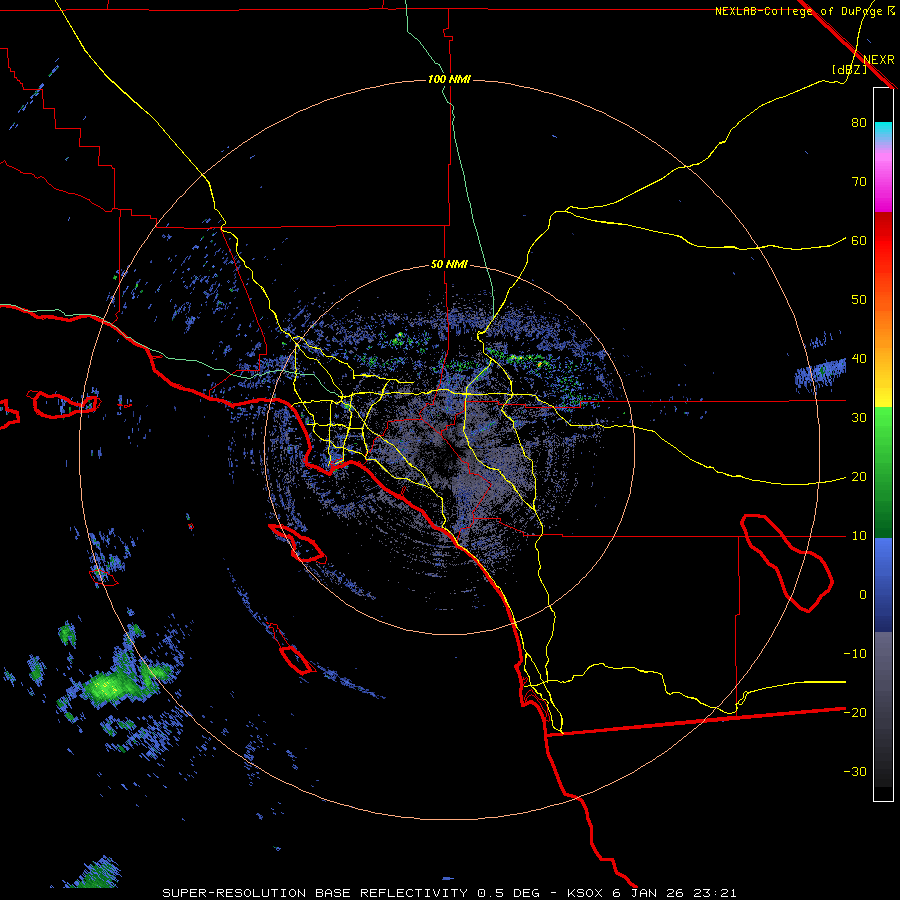
Task: Click the 50 NMI range ring label
Action: click(449, 265)
